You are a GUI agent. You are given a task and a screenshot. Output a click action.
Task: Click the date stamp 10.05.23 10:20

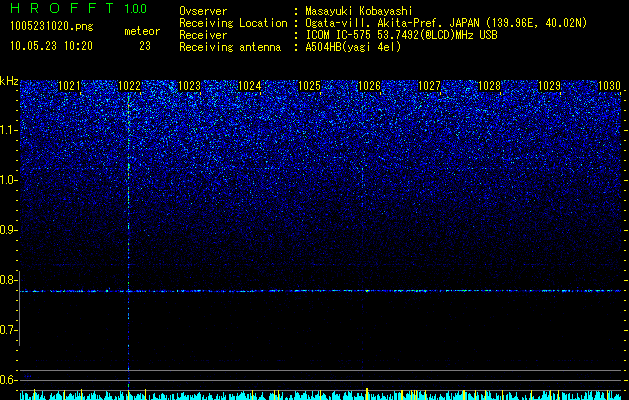click(x=51, y=46)
